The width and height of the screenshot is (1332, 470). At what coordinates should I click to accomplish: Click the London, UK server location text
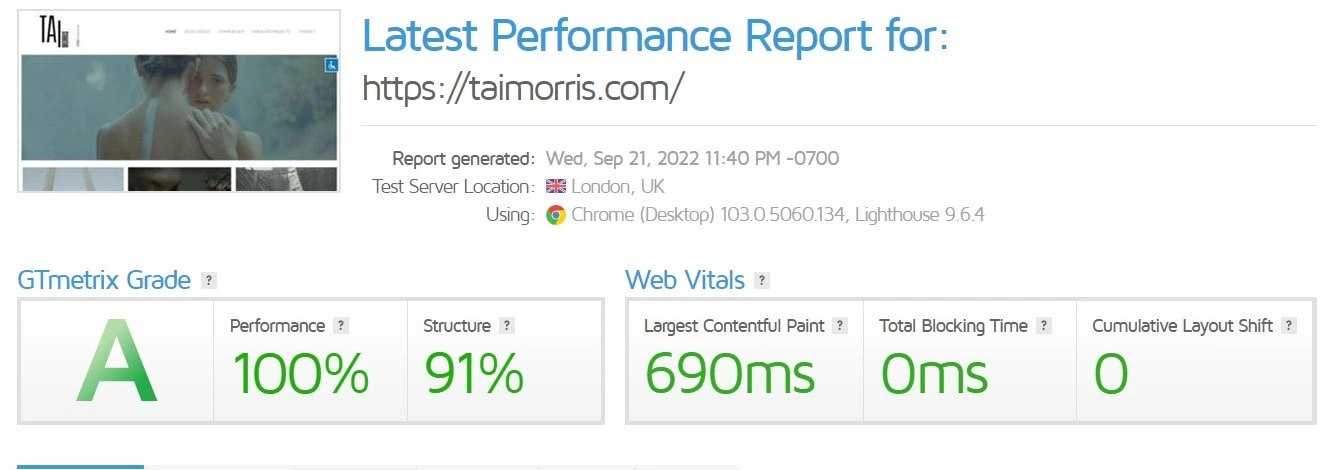(x=617, y=187)
